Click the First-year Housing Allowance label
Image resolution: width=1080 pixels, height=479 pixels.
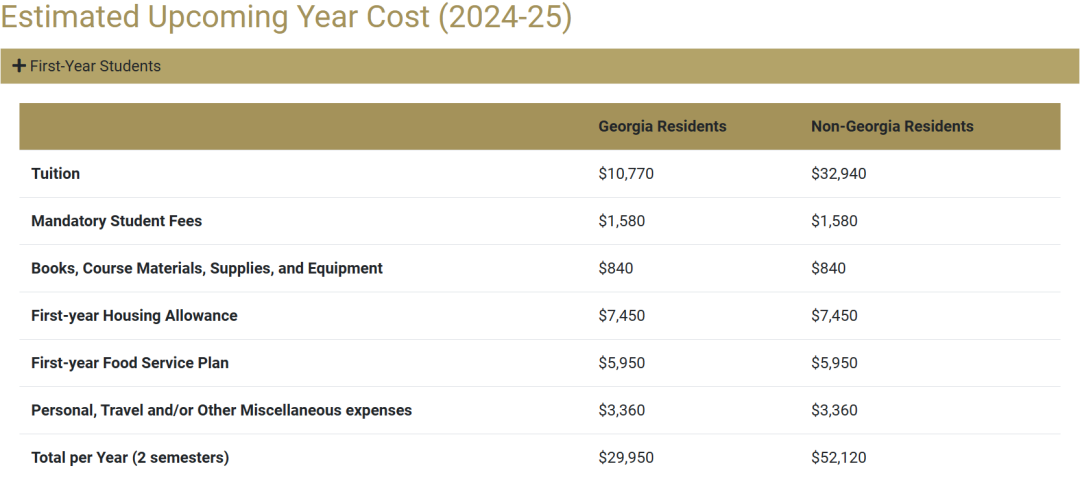pos(134,315)
